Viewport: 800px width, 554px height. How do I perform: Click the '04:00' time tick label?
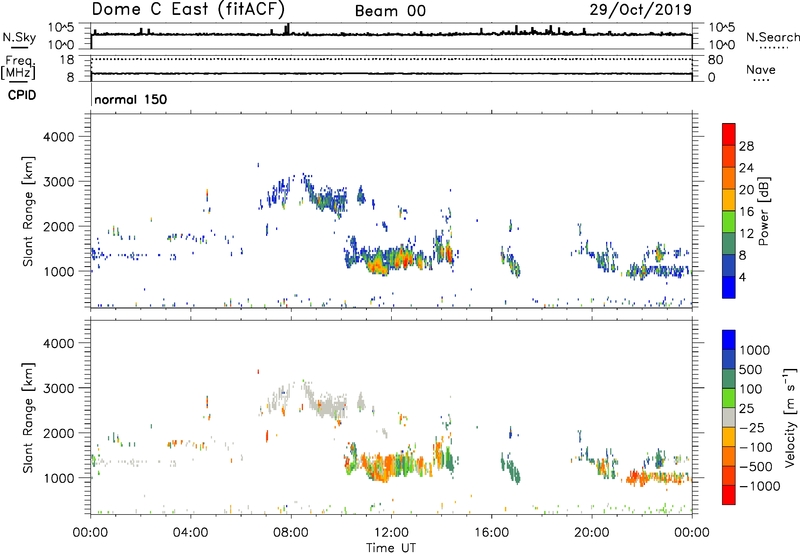pyautogui.click(x=190, y=533)
